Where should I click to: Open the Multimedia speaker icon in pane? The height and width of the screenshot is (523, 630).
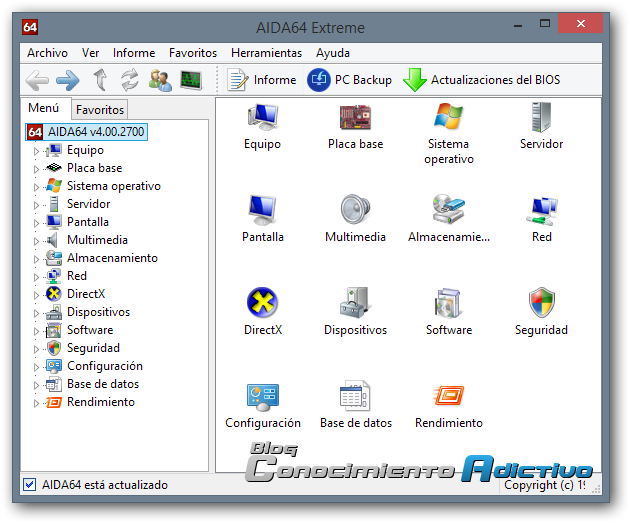click(x=356, y=209)
